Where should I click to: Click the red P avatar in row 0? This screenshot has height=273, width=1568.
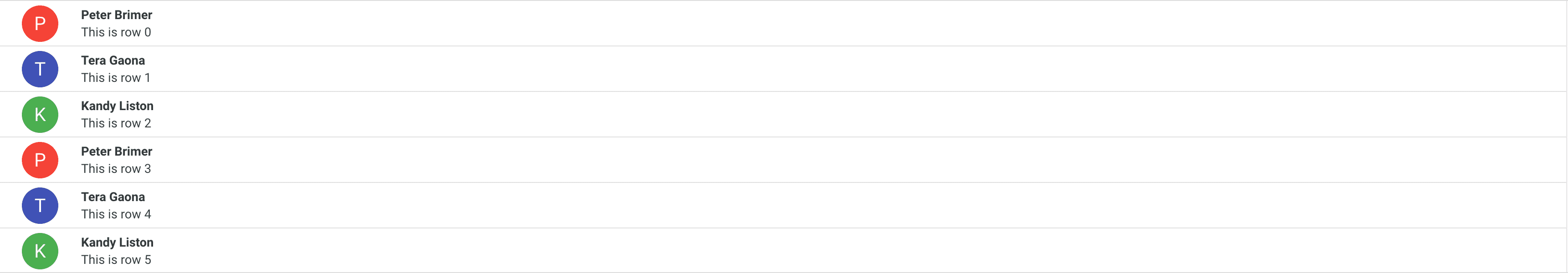click(x=40, y=24)
